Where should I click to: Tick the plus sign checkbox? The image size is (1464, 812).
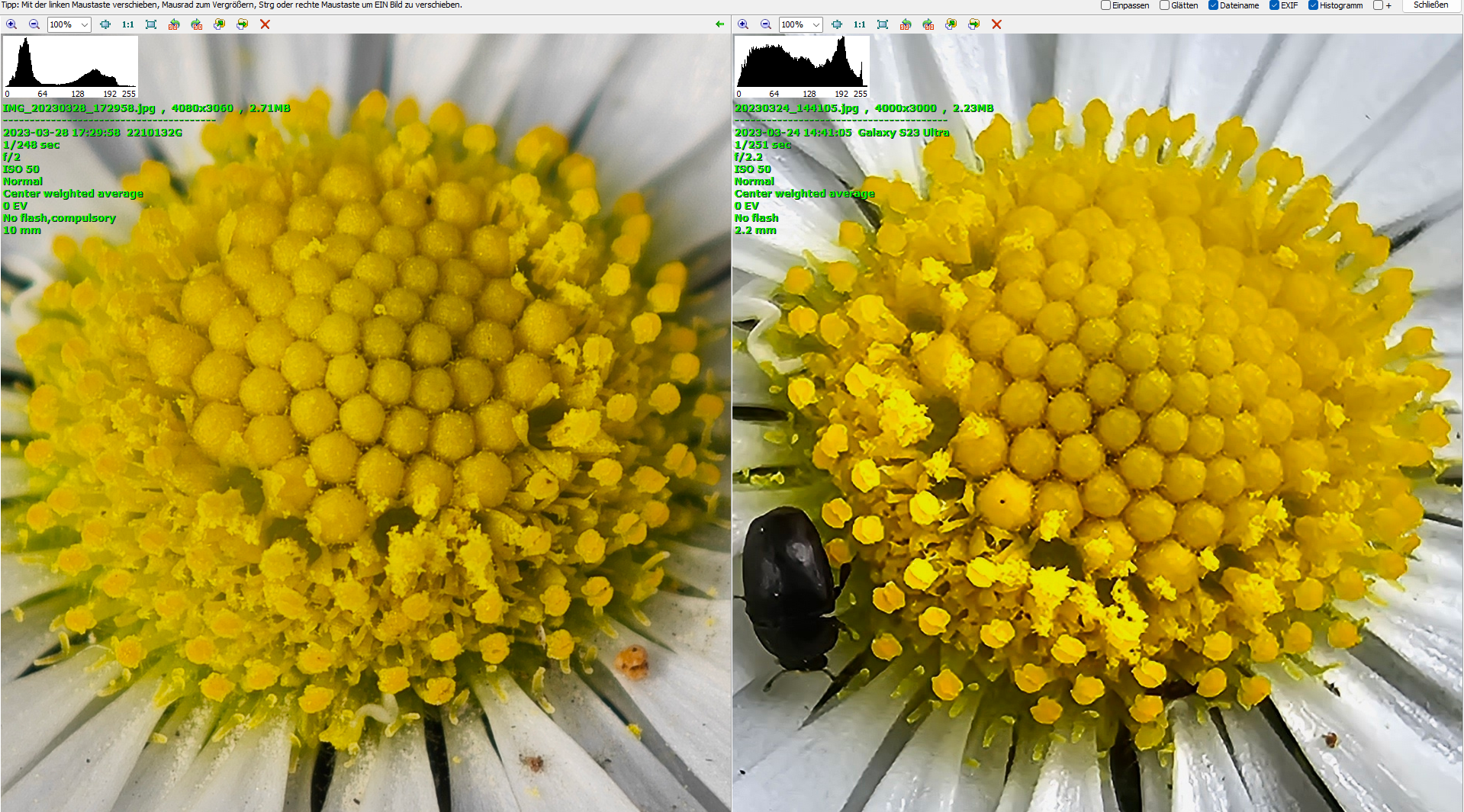tap(1378, 5)
